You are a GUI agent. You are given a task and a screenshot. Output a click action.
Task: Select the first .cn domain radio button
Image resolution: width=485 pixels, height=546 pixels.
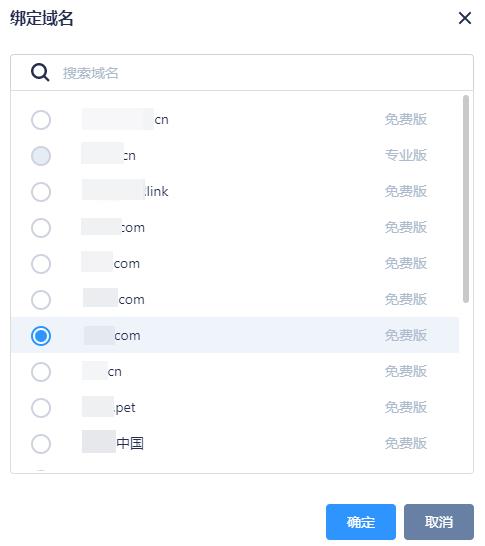41,120
